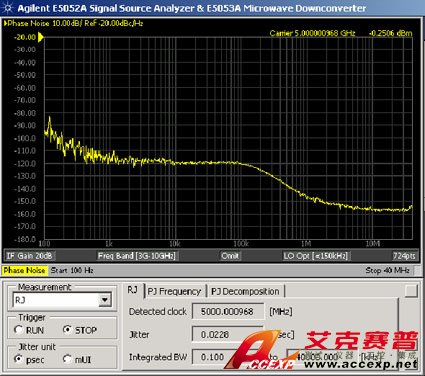The height and width of the screenshot is (376, 425).
Task: Select the RUN trigger radio button
Action: [x=18, y=330]
